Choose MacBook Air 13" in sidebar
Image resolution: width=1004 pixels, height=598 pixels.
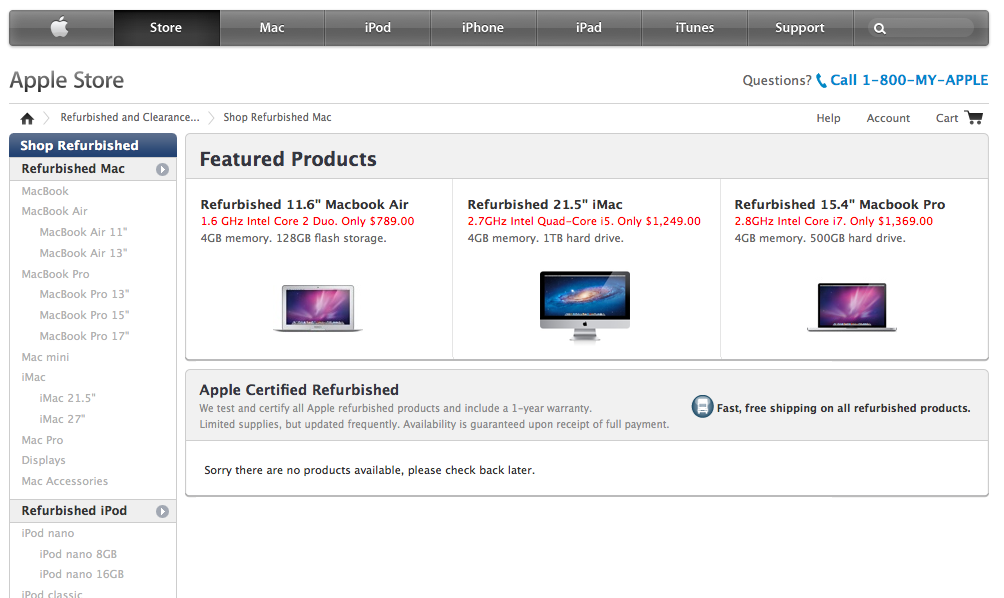click(x=83, y=253)
